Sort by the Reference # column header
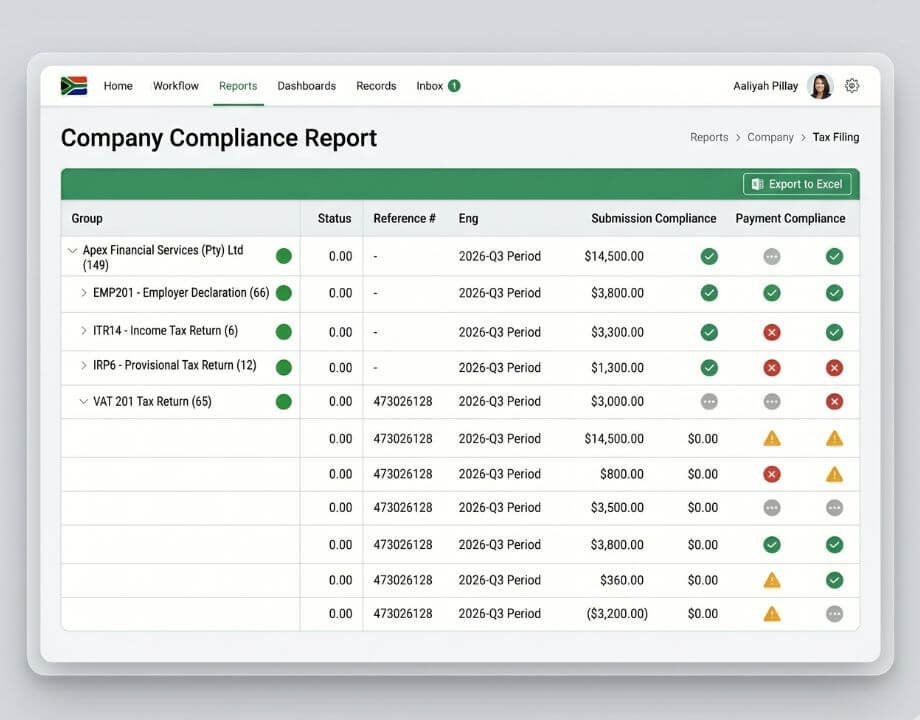920x720 pixels. coord(404,218)
